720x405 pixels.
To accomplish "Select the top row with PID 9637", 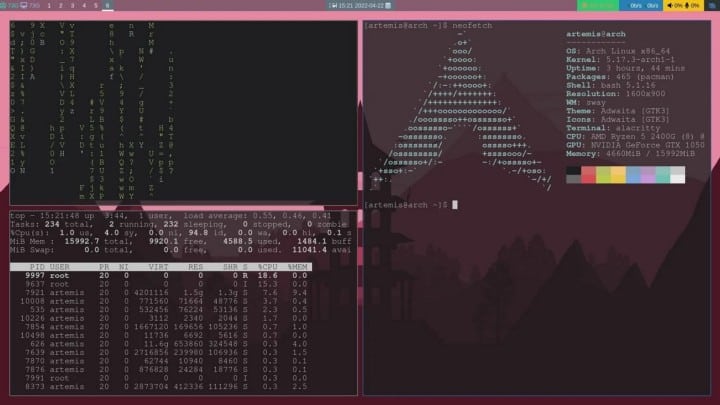I will pyautogui.click(x=161, y=284).
